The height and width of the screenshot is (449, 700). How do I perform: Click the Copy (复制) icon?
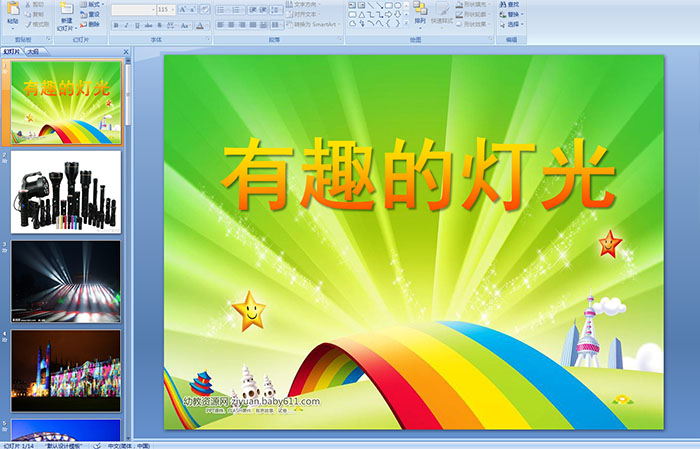pos(28,15)
